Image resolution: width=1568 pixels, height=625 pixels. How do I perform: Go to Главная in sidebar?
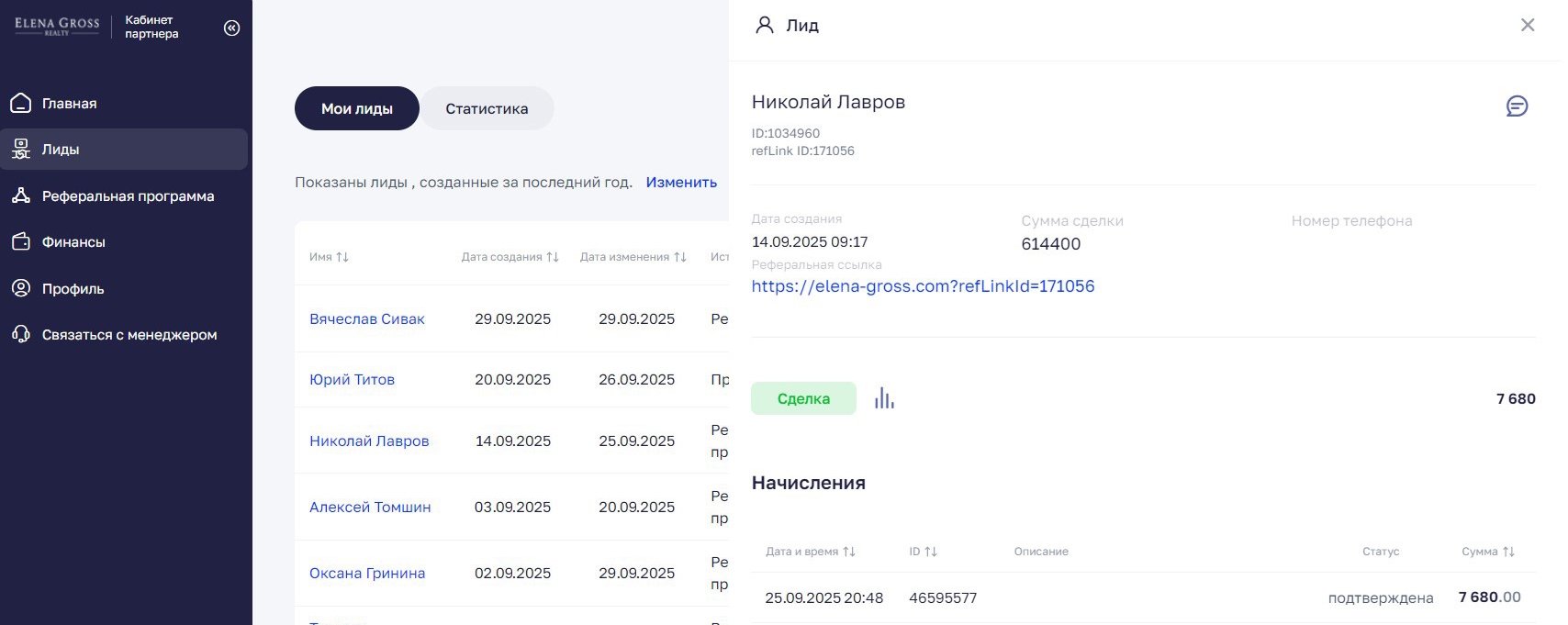click(x=69, y=104)
